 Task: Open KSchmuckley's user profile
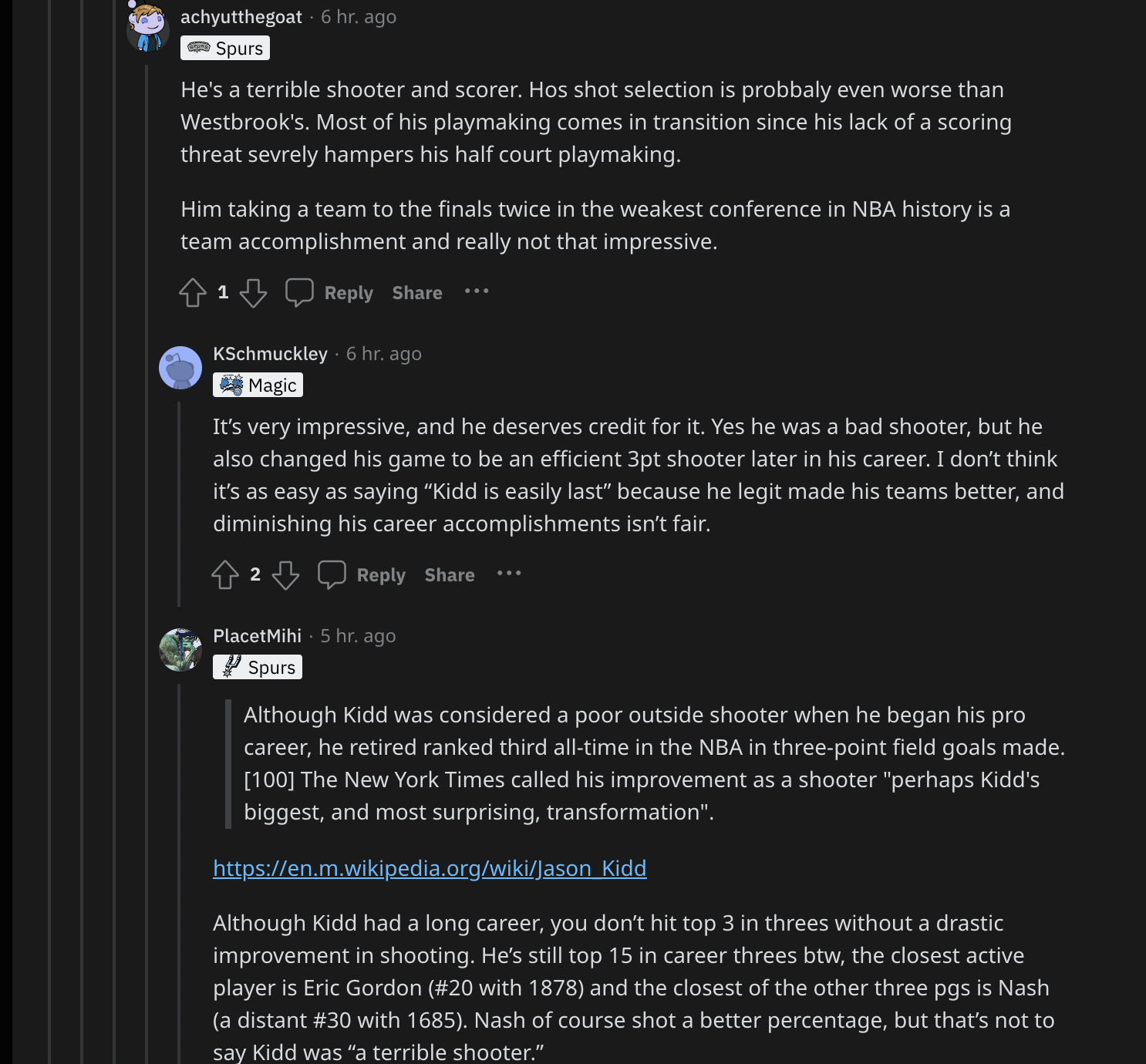(270, 354)
